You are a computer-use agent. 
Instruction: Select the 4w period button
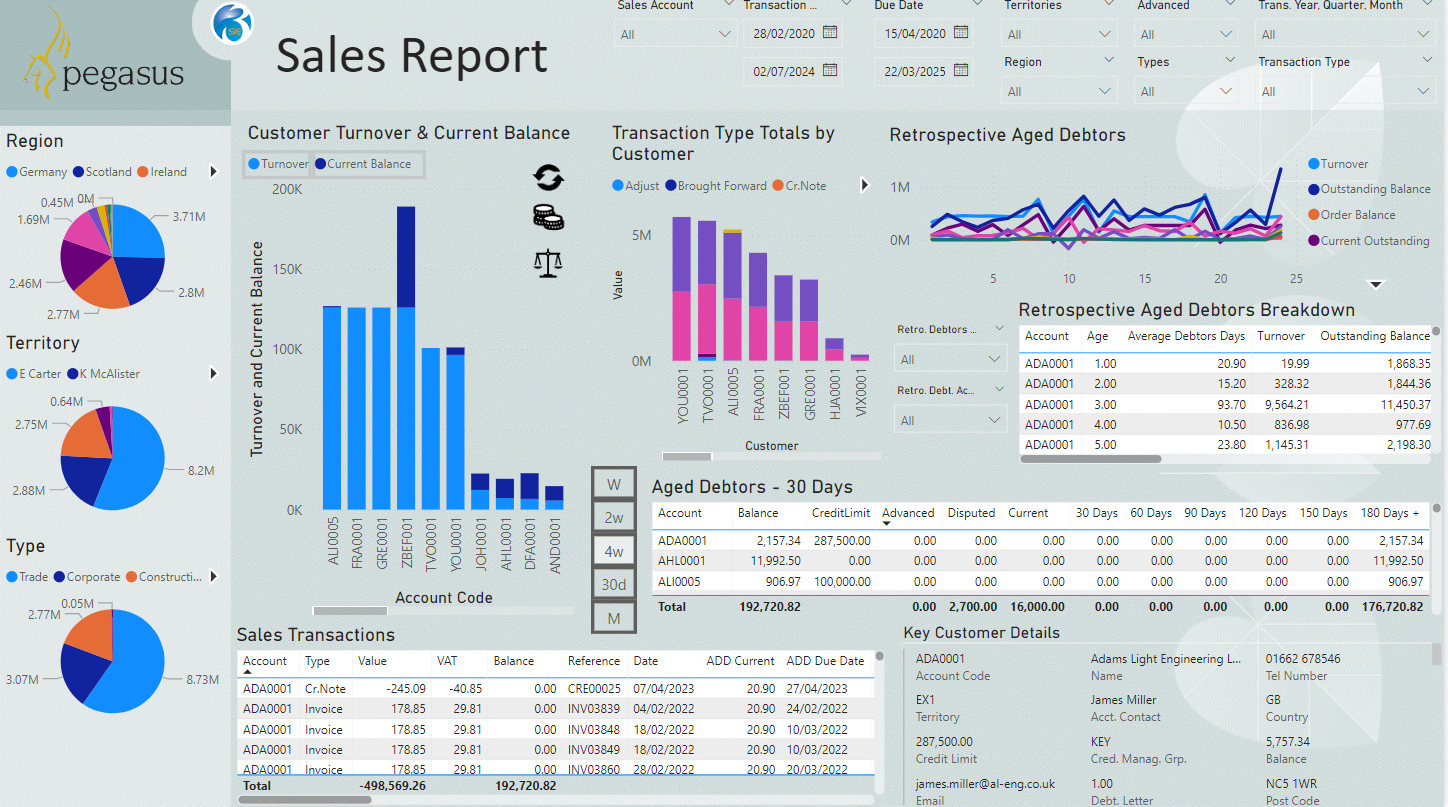tap(614, 551)
